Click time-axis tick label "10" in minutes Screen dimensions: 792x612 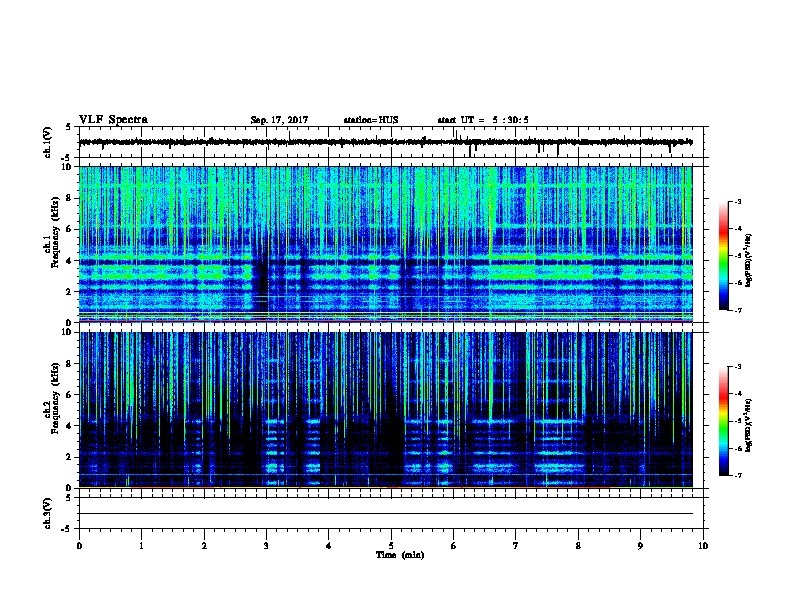click(x=703, y=546)
